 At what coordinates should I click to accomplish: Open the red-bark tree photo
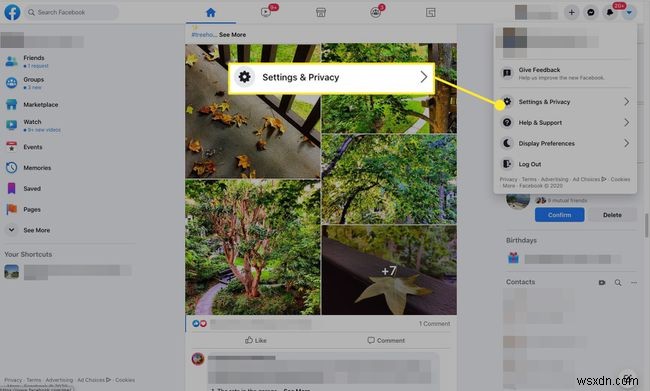(253, 248)
